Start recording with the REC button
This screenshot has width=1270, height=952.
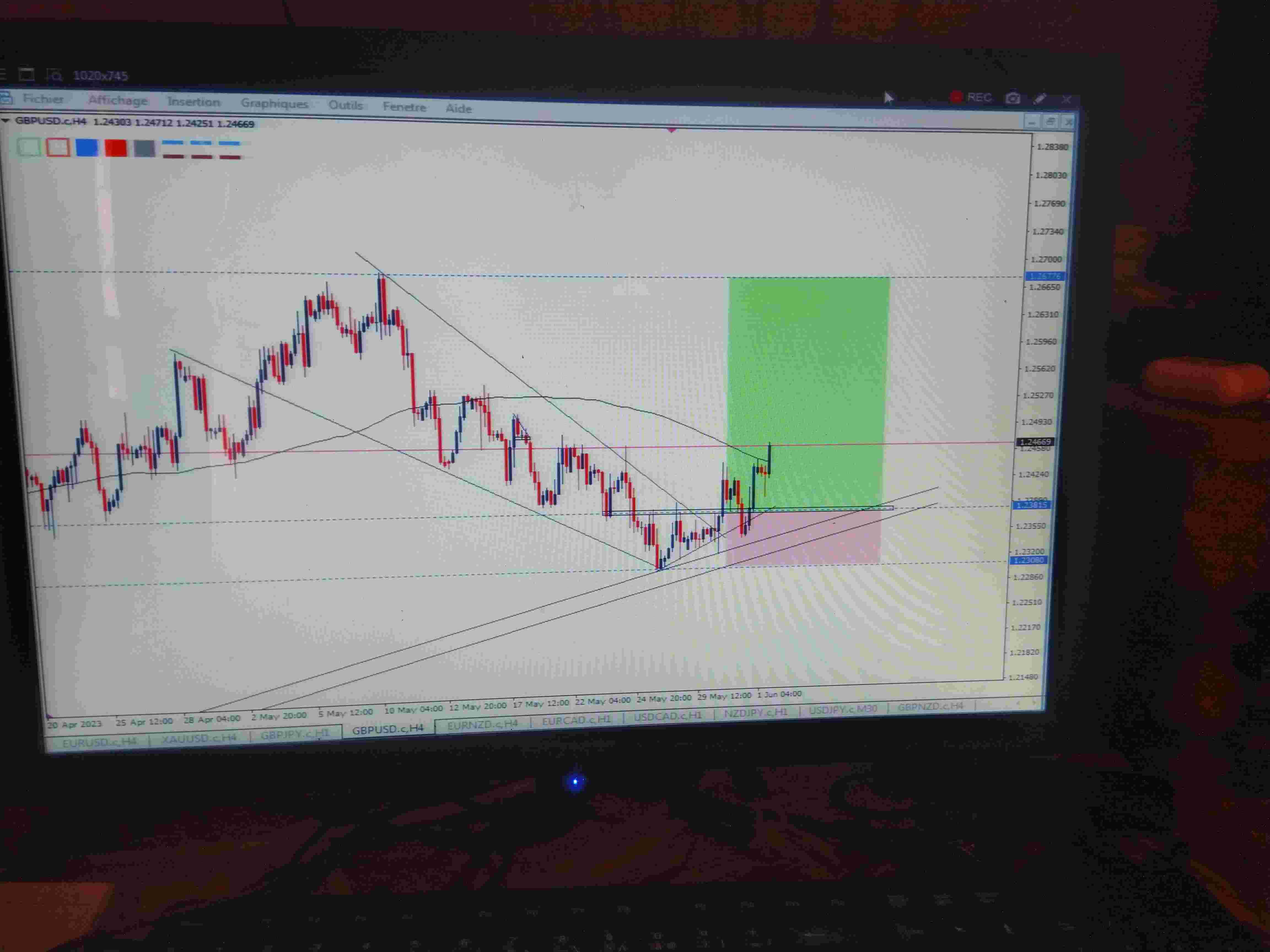point(971,98)
